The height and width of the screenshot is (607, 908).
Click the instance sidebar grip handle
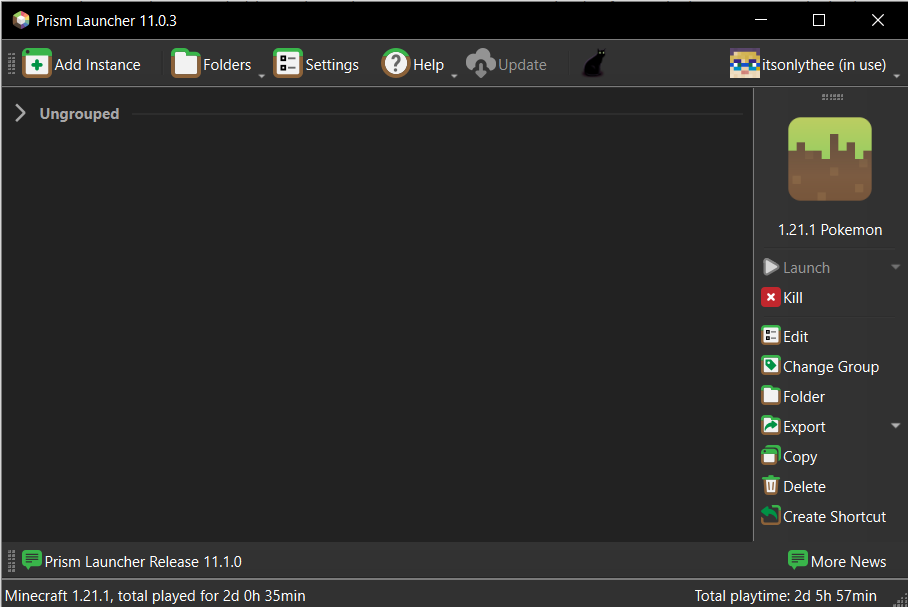click(832, 97)
